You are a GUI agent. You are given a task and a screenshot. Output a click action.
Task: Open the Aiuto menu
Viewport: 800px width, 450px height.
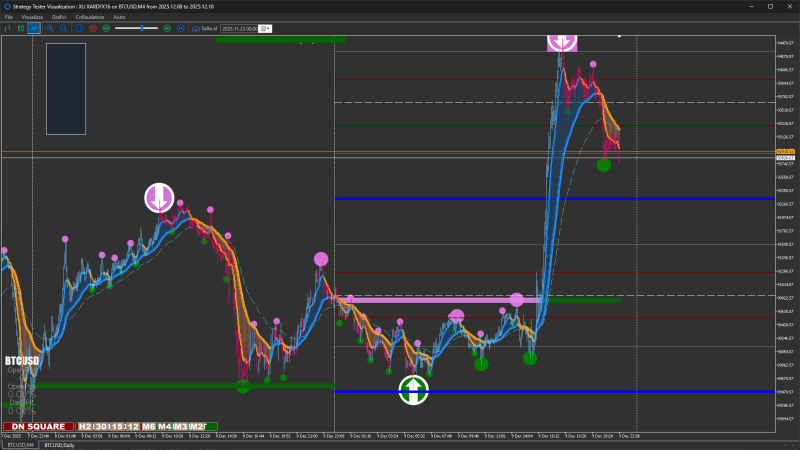point(119,17)
